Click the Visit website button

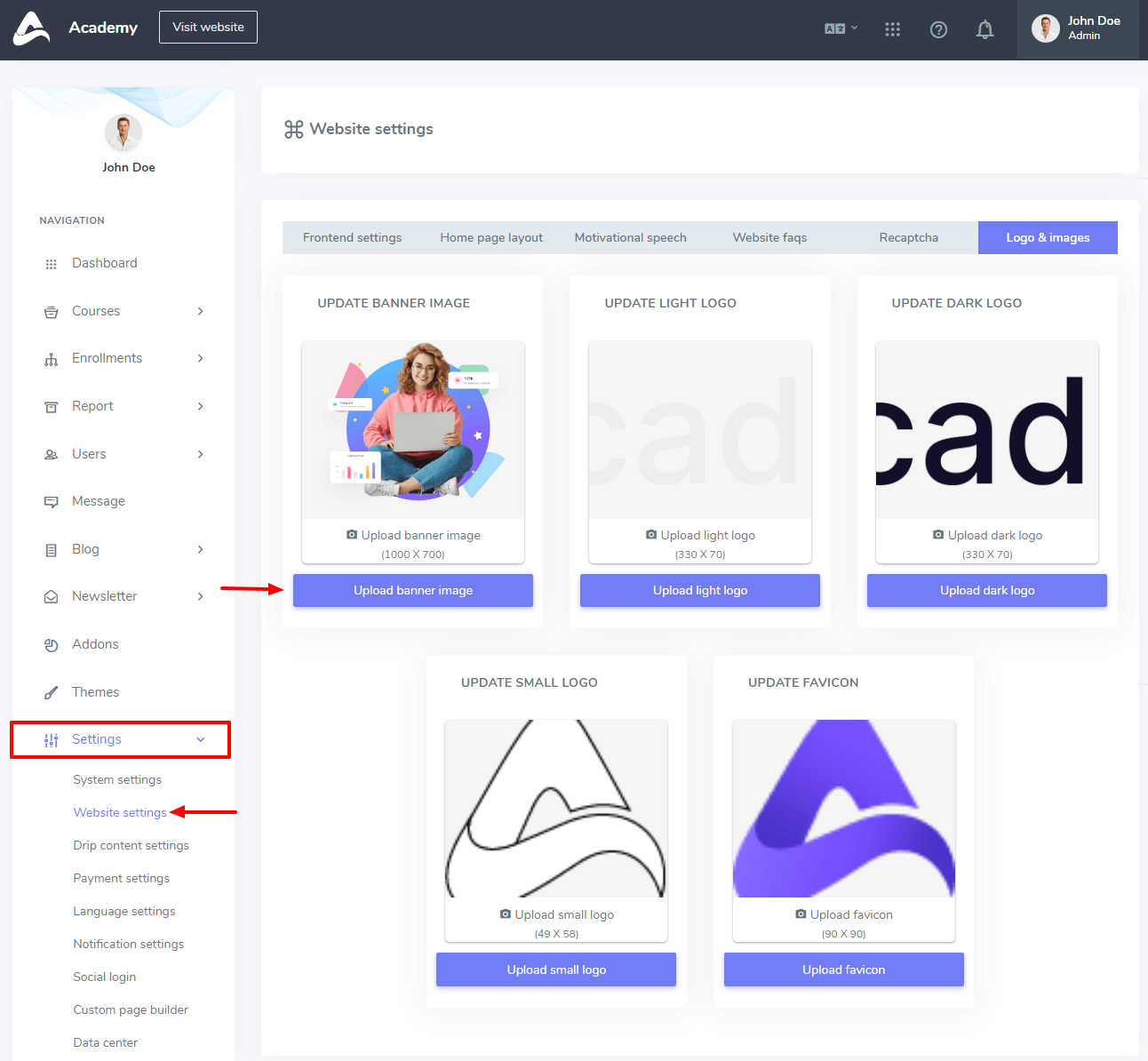coord(208,27)
